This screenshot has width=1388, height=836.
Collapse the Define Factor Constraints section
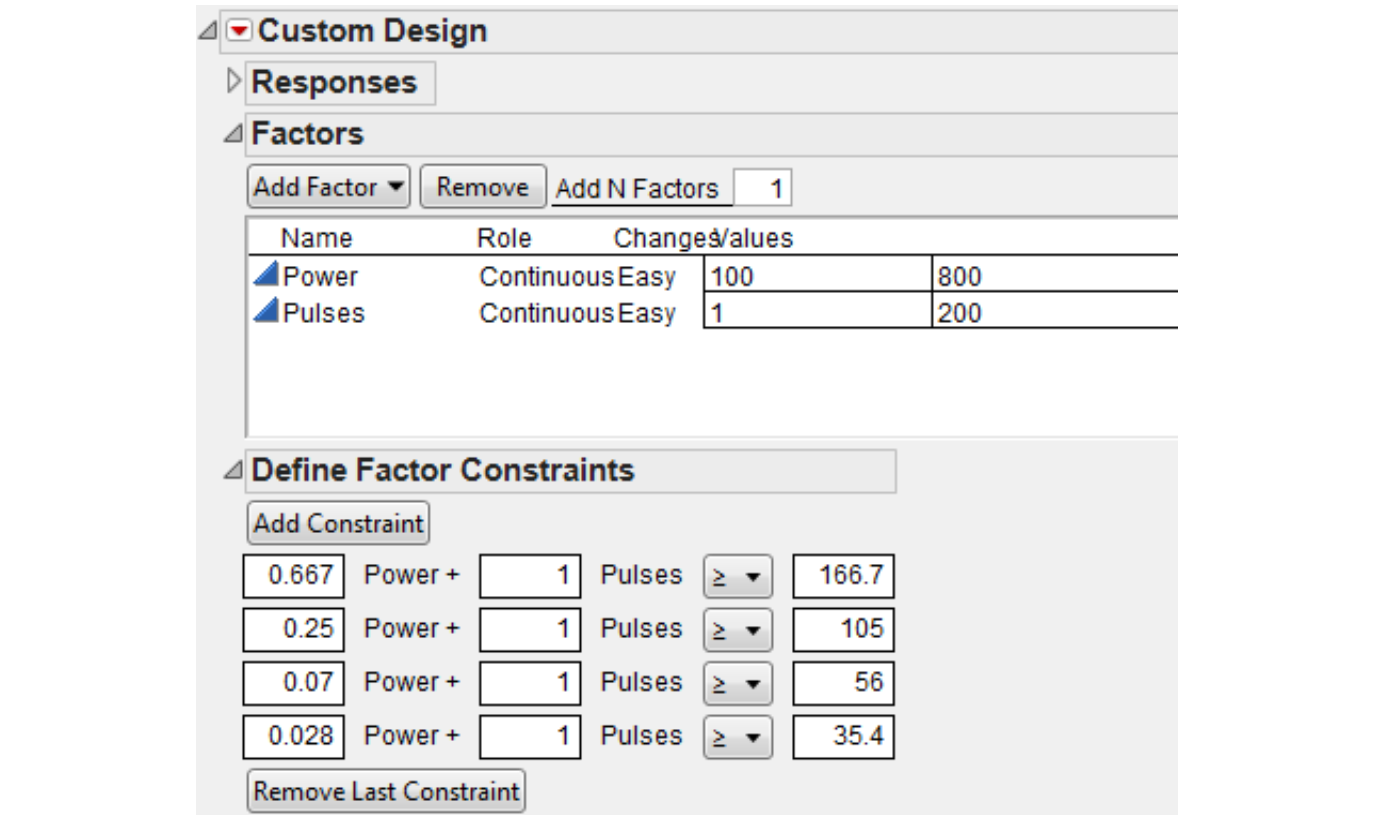pos(234,468)
